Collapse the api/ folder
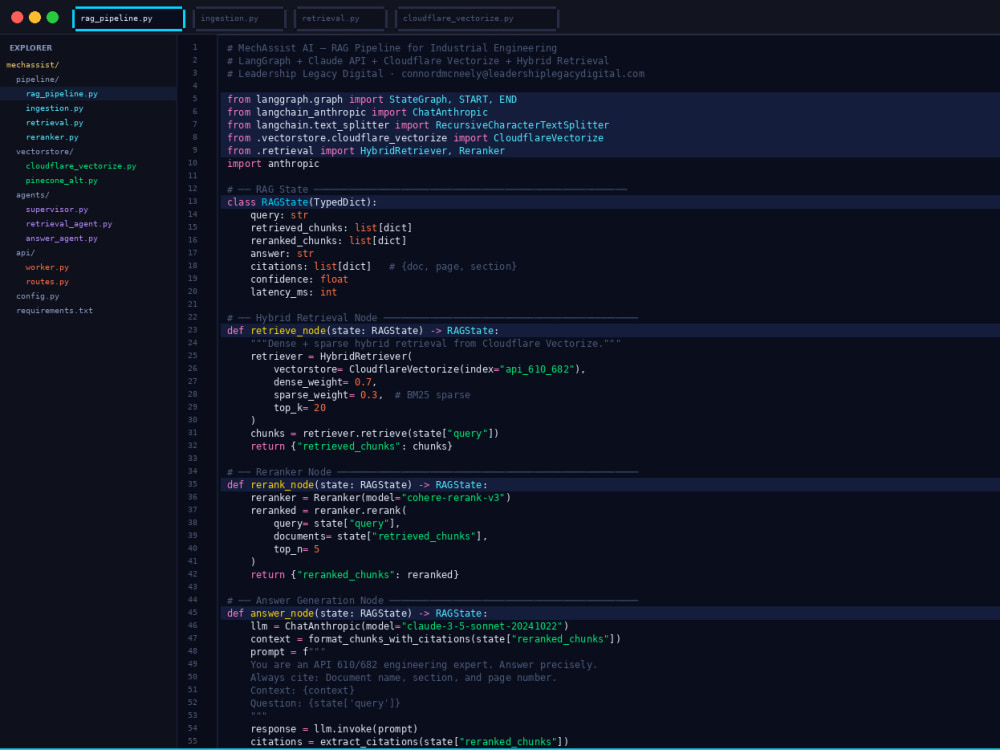 click(x=26, y=253)
